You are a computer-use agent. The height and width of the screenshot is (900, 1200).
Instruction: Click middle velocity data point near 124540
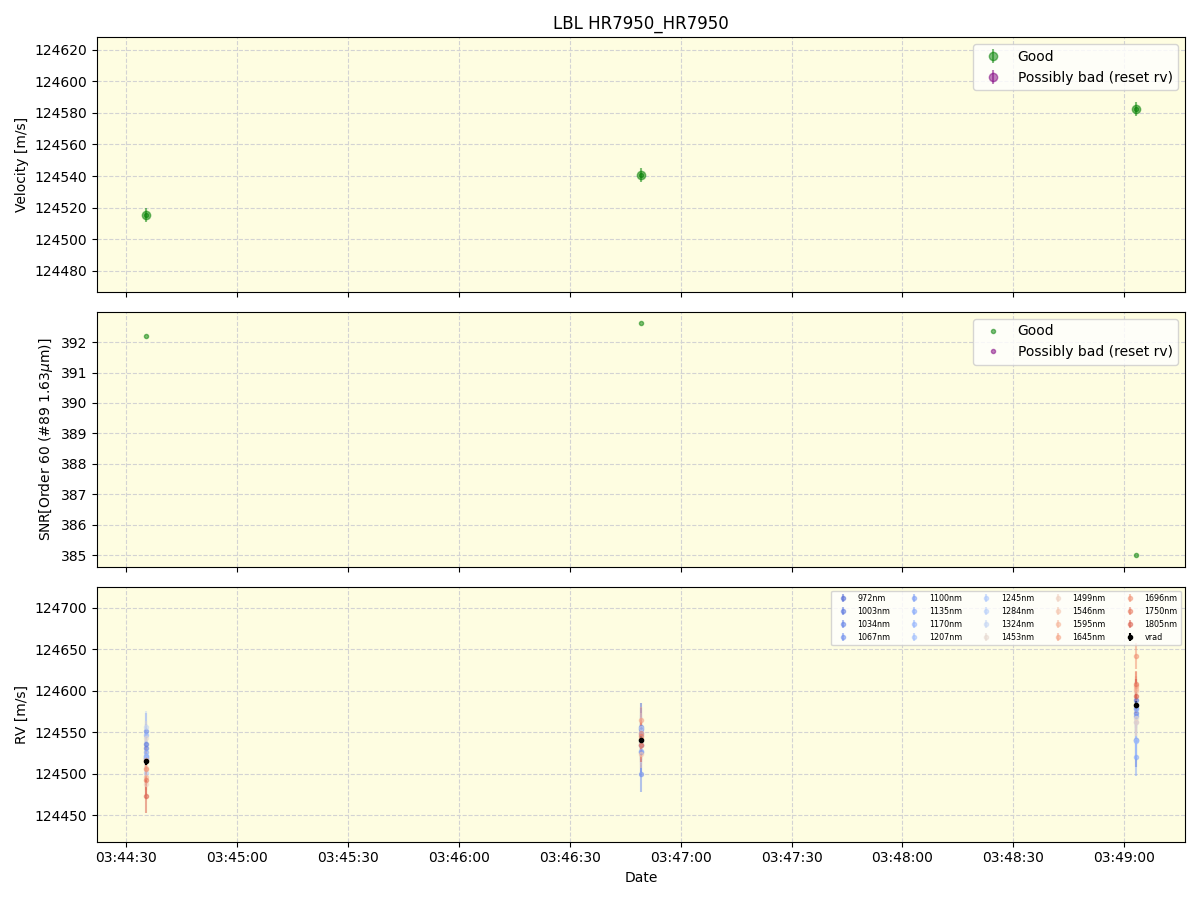(x=641, y=175)
